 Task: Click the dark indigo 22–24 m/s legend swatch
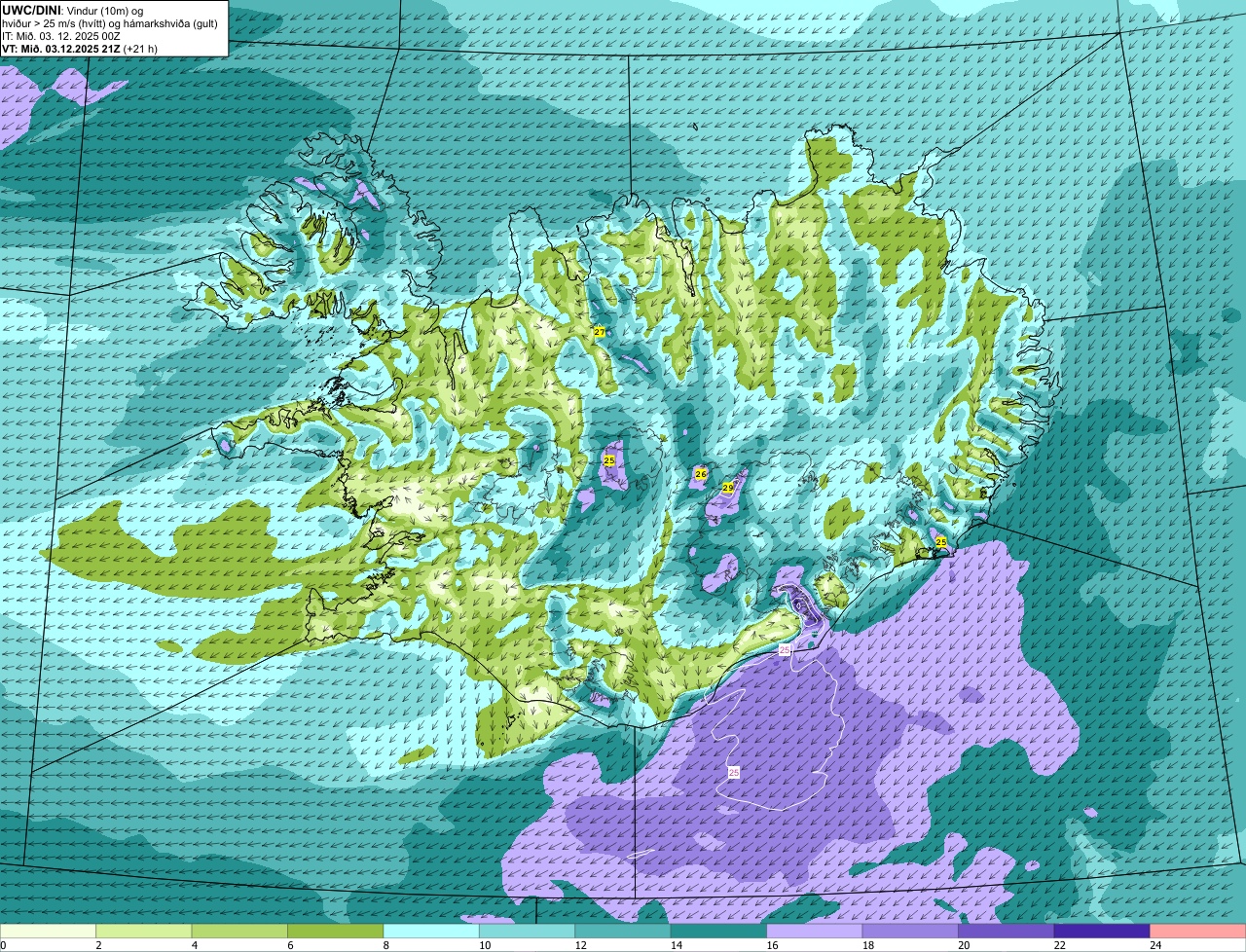pyautogui.click(x=1102, y=931)
